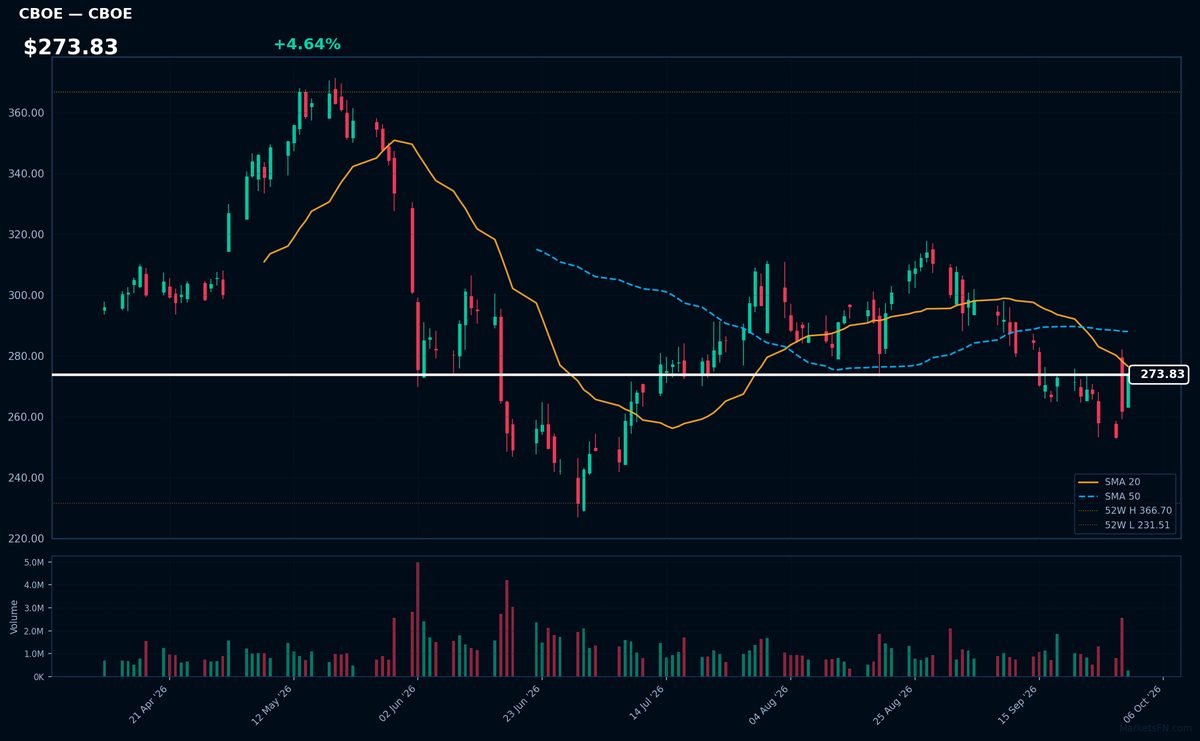Click the 02 Jun '26 date label
Screen dimensions: 1200x741
tap(398, 705)
